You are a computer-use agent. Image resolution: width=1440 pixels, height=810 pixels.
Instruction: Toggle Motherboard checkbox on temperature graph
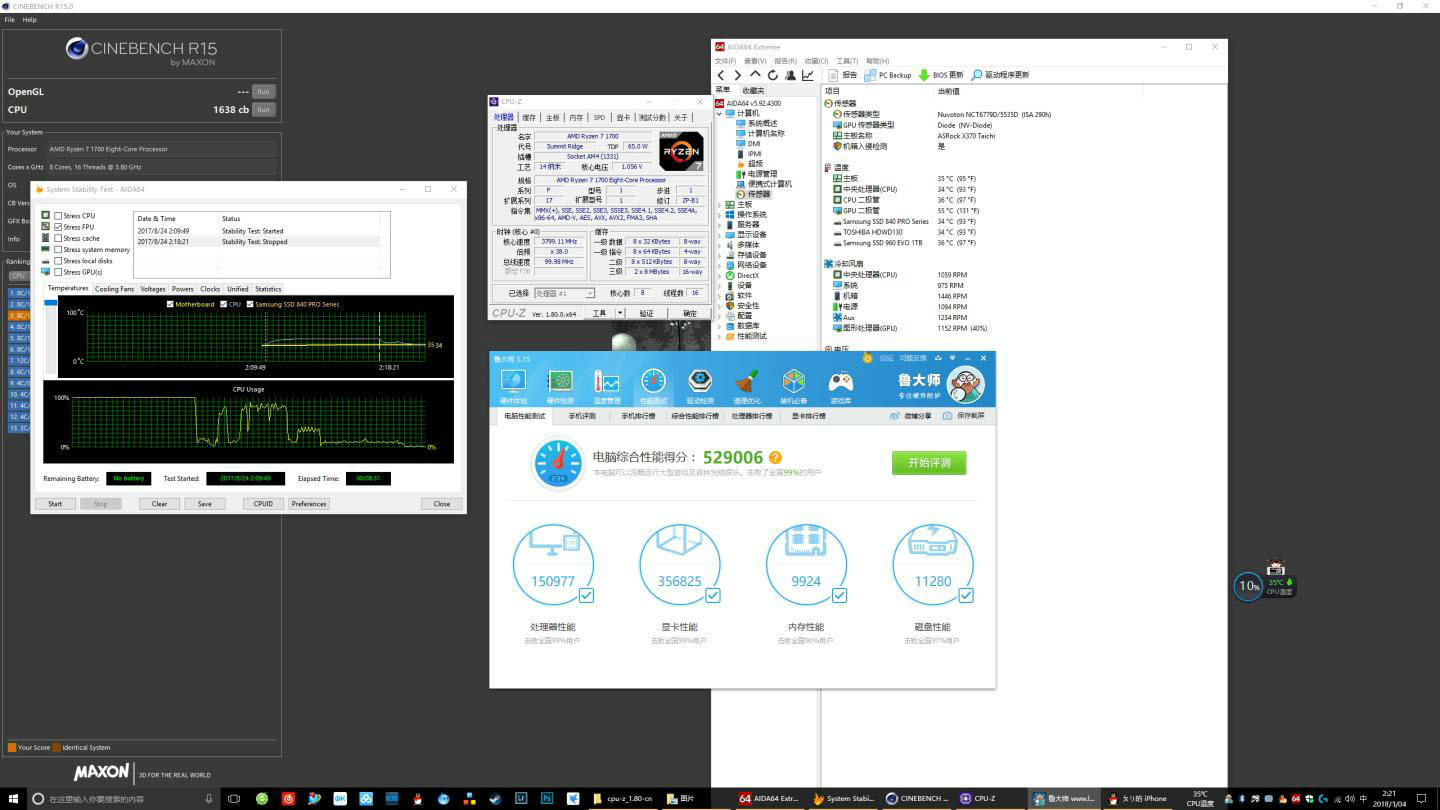(x=170, y=304)
